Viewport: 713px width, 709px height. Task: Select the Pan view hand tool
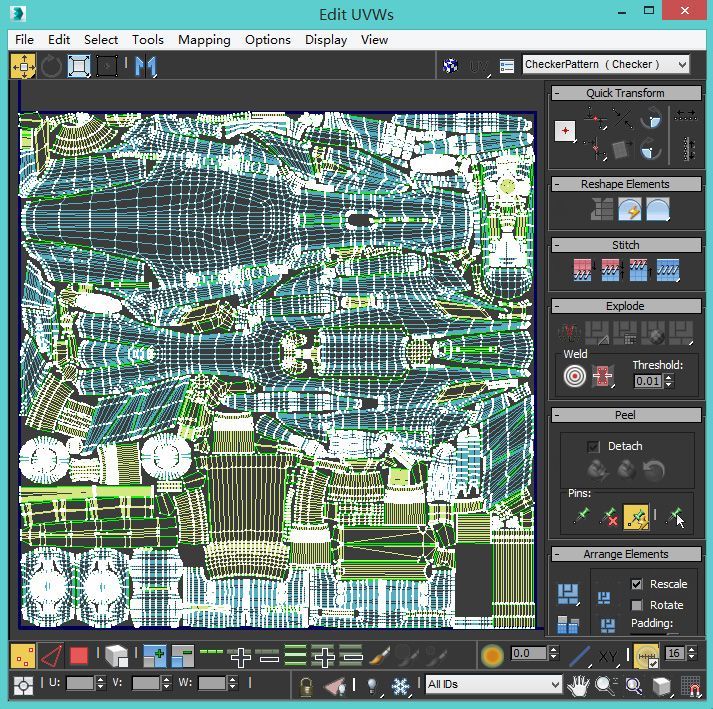pos(579,686)
